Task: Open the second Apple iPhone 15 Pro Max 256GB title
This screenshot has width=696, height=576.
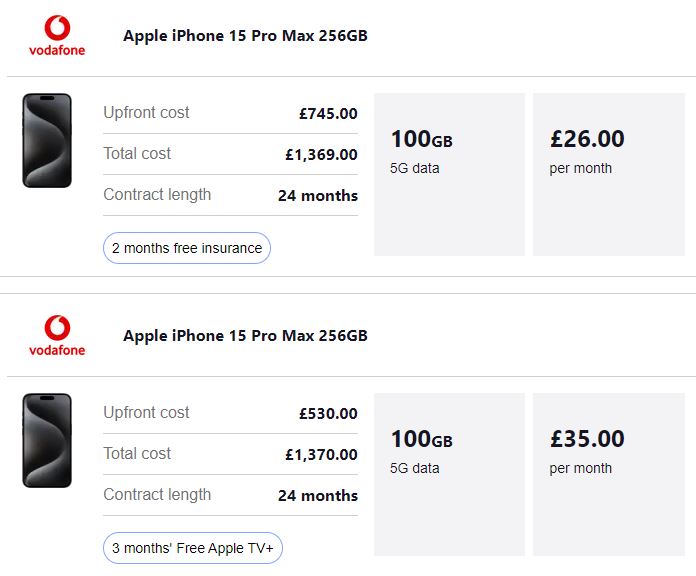Action: (x=245, y=335)
